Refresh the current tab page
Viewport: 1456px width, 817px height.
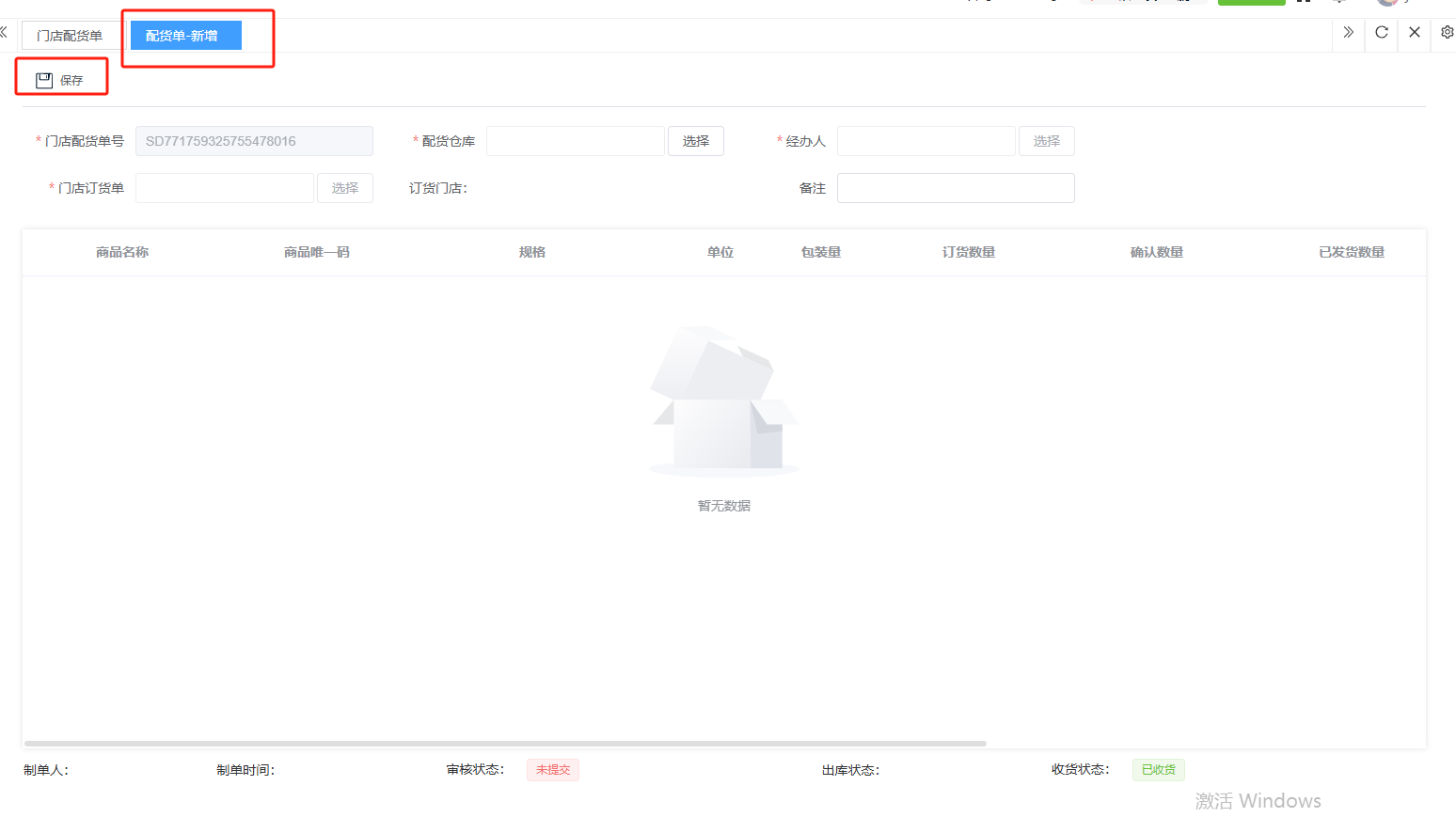[x=1382, y=33]
